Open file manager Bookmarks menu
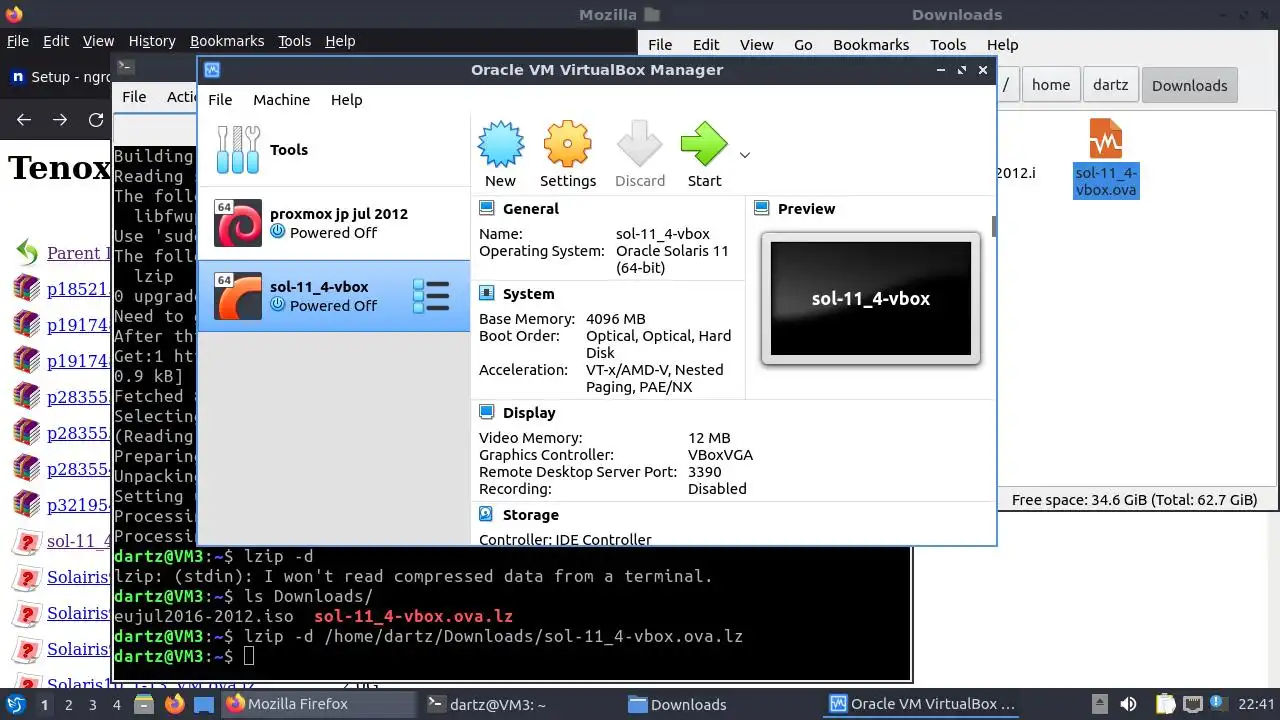1280x720 pixels. pos(871,44)
